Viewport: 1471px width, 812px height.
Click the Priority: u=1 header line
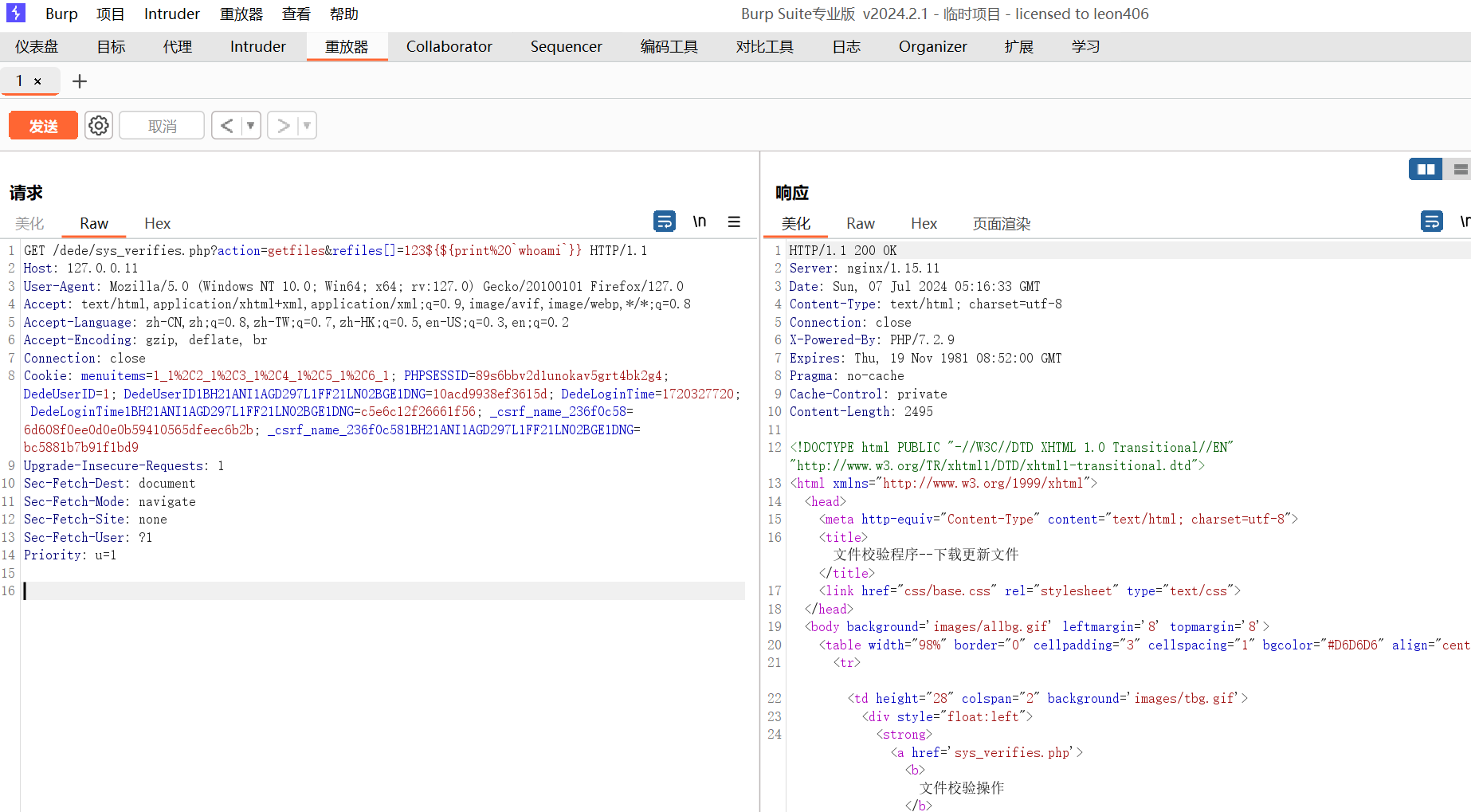click(70, 555)
